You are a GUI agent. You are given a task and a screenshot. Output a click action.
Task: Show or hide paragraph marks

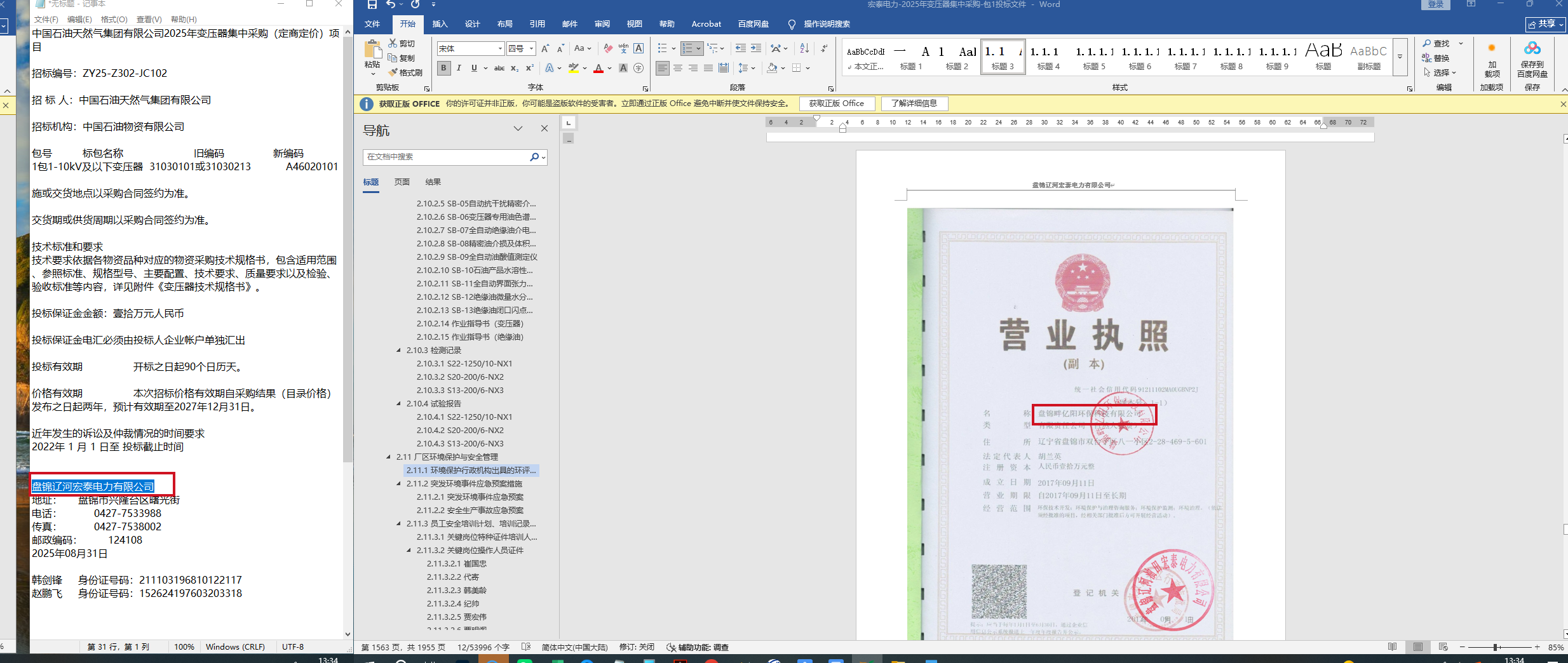click(824, 48)
